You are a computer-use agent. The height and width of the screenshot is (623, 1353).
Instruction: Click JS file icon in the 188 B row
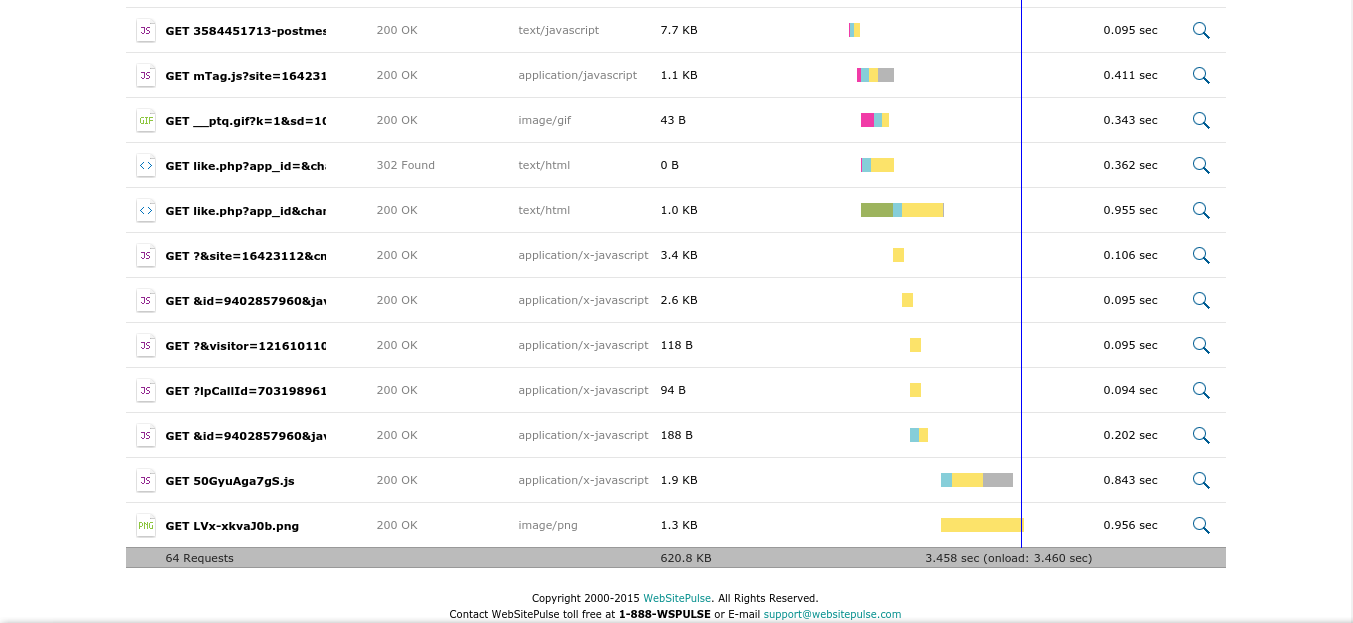[146, 435]
